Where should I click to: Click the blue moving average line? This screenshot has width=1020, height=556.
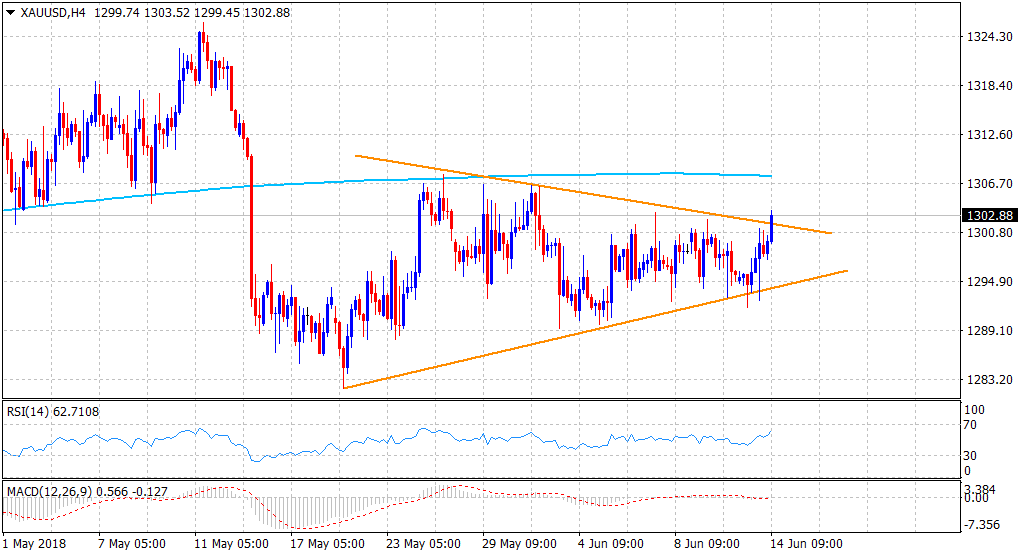tap(300, 184)
